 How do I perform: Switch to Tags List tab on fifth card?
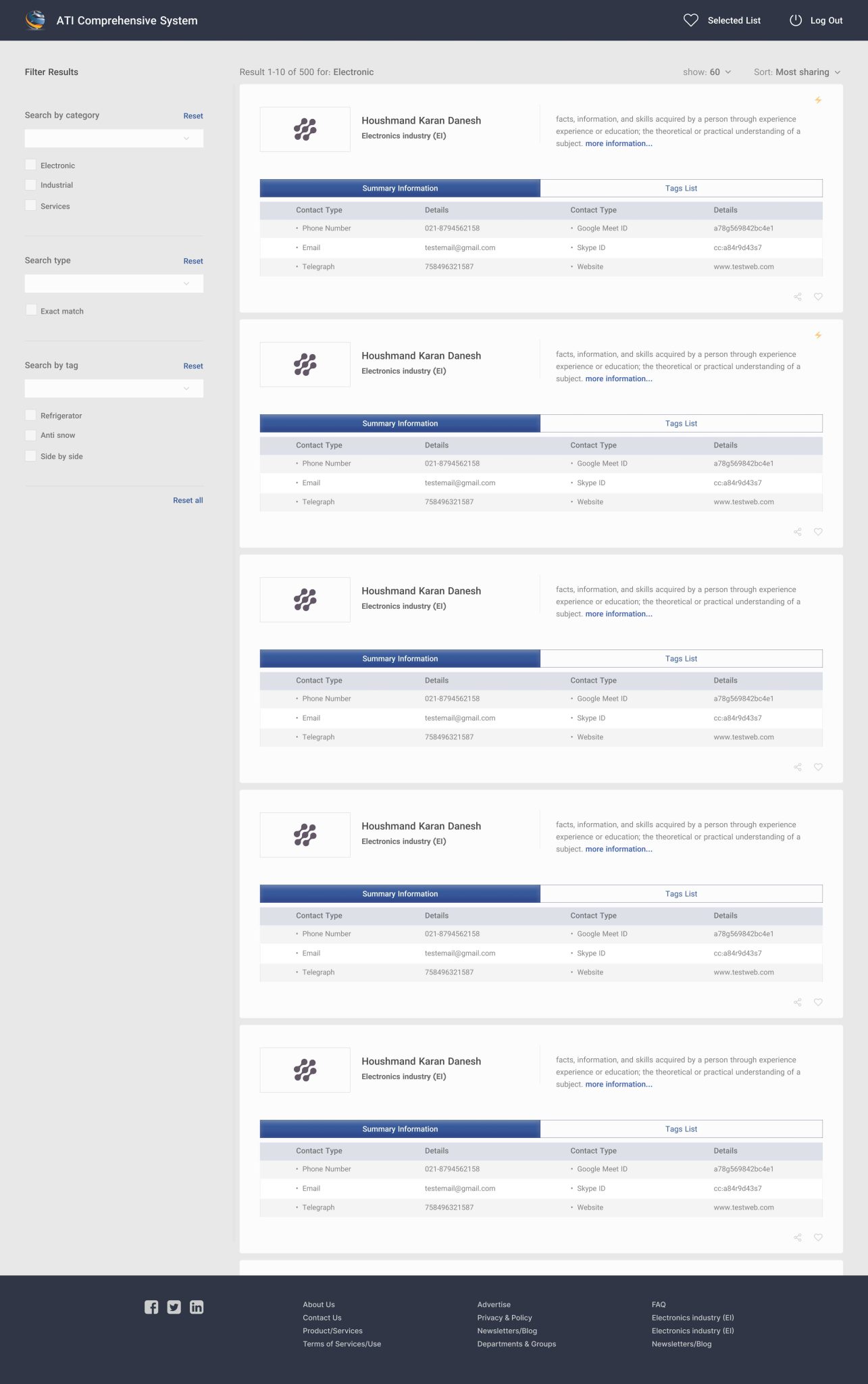click(681, 1129)
